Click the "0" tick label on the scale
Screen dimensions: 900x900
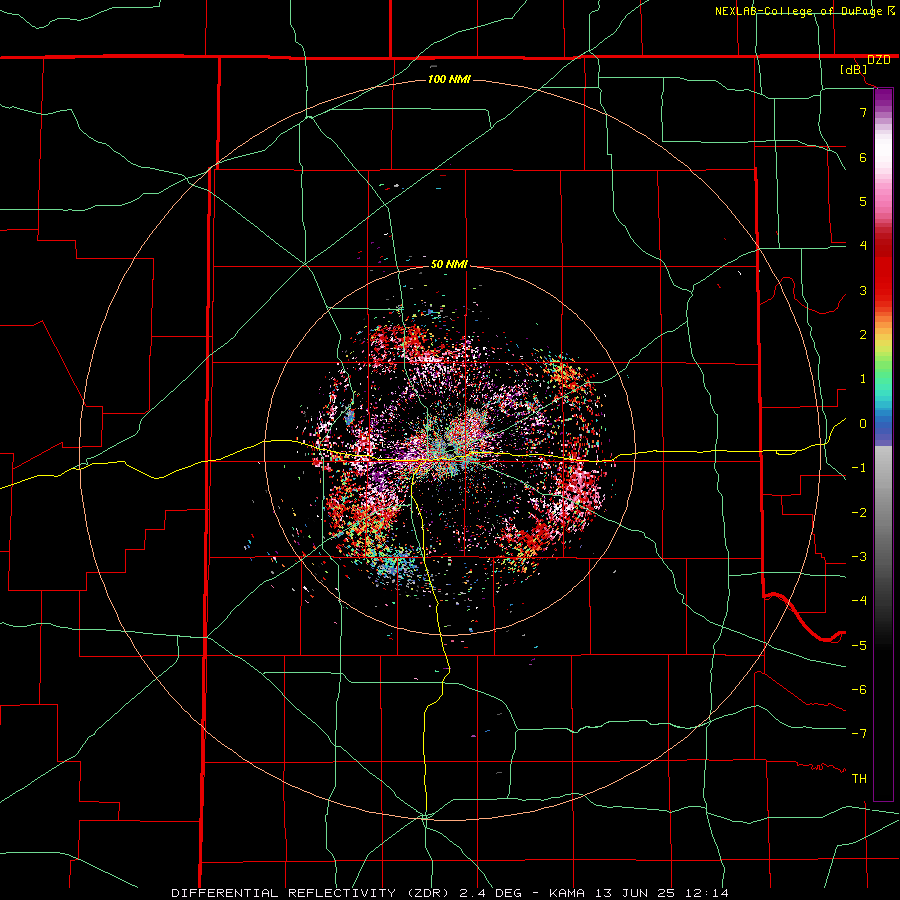click(863, 424)
